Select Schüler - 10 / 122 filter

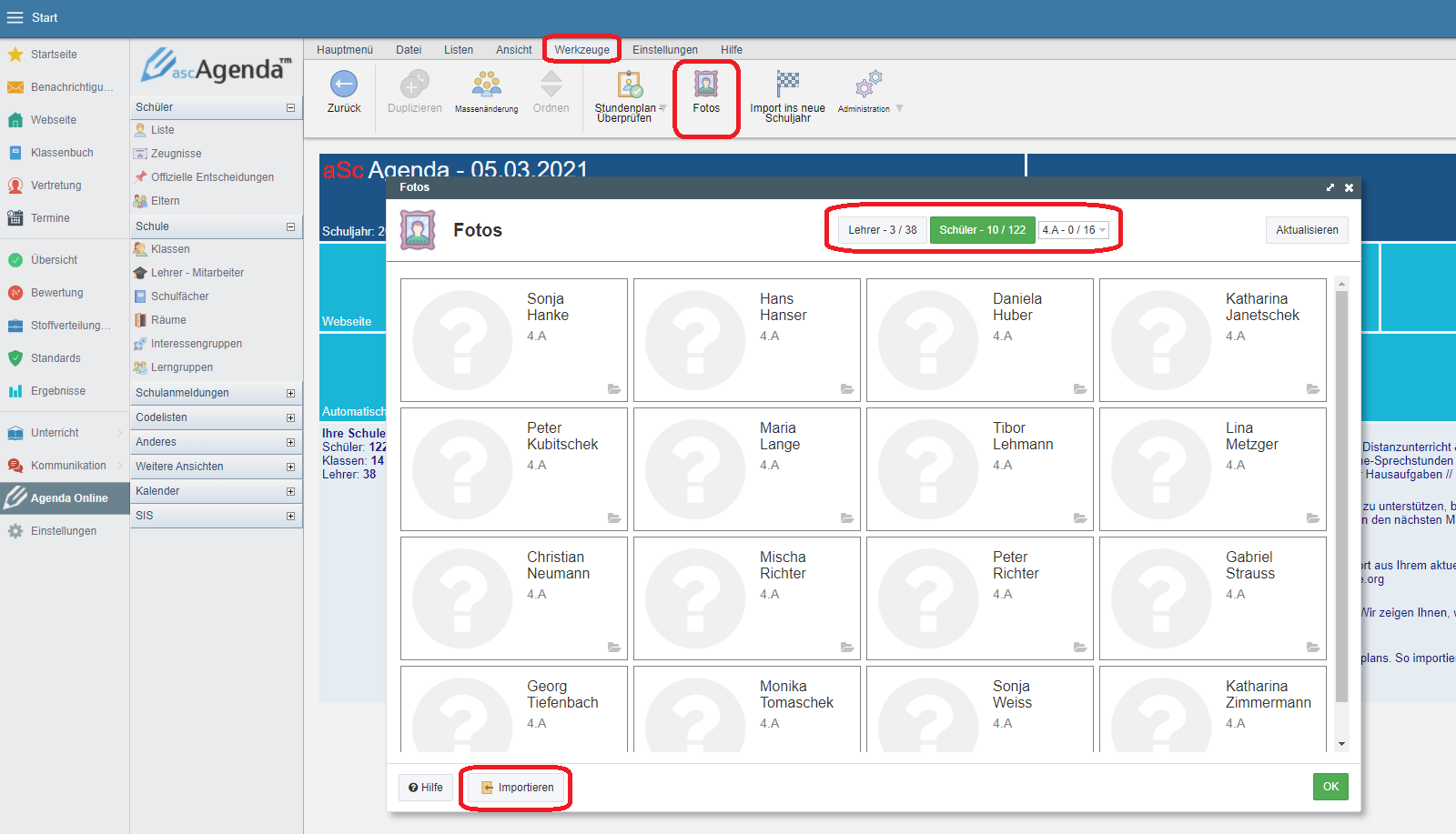tap(983, 230)
